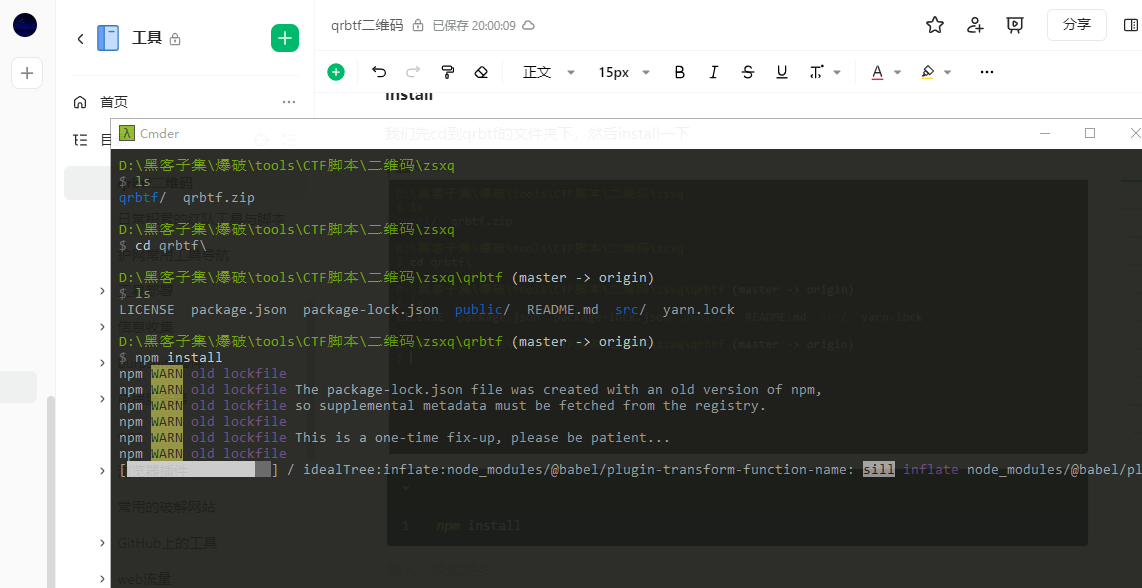Click the cloud sync icon
Viewport: 1142px width, 588px height.
(x=529, y=26)
